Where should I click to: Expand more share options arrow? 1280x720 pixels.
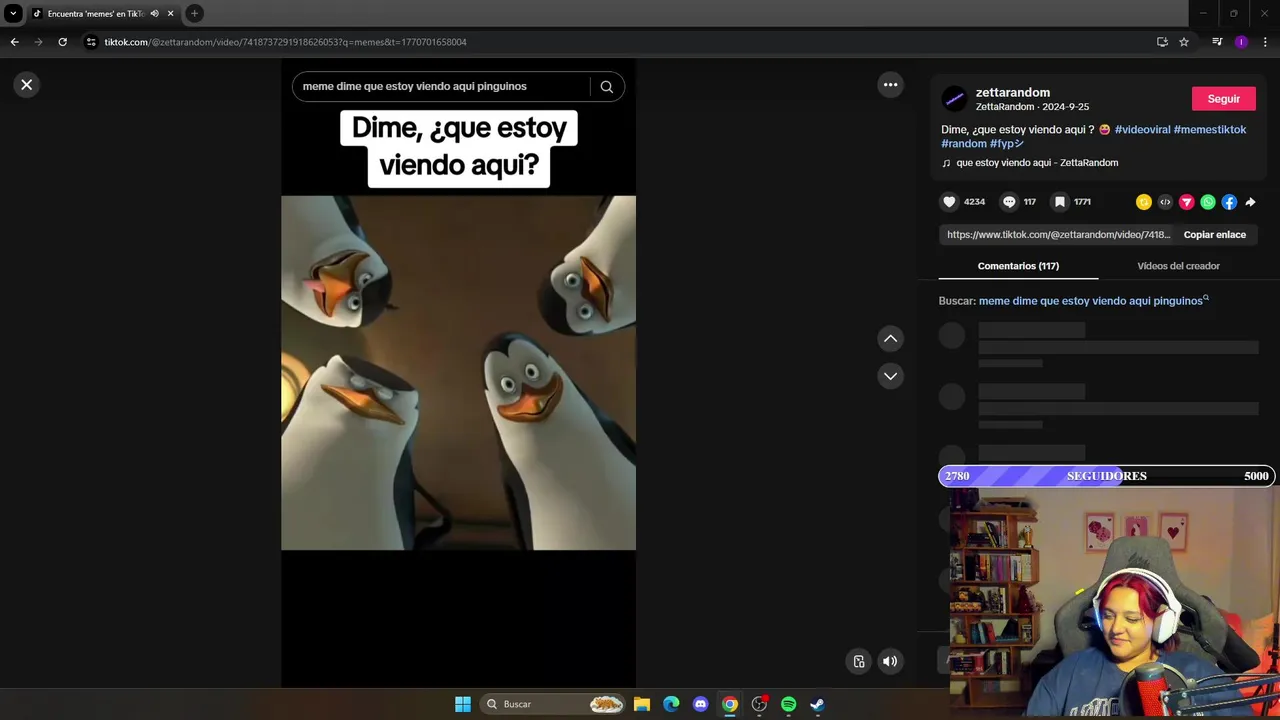tap(1250, 202)
